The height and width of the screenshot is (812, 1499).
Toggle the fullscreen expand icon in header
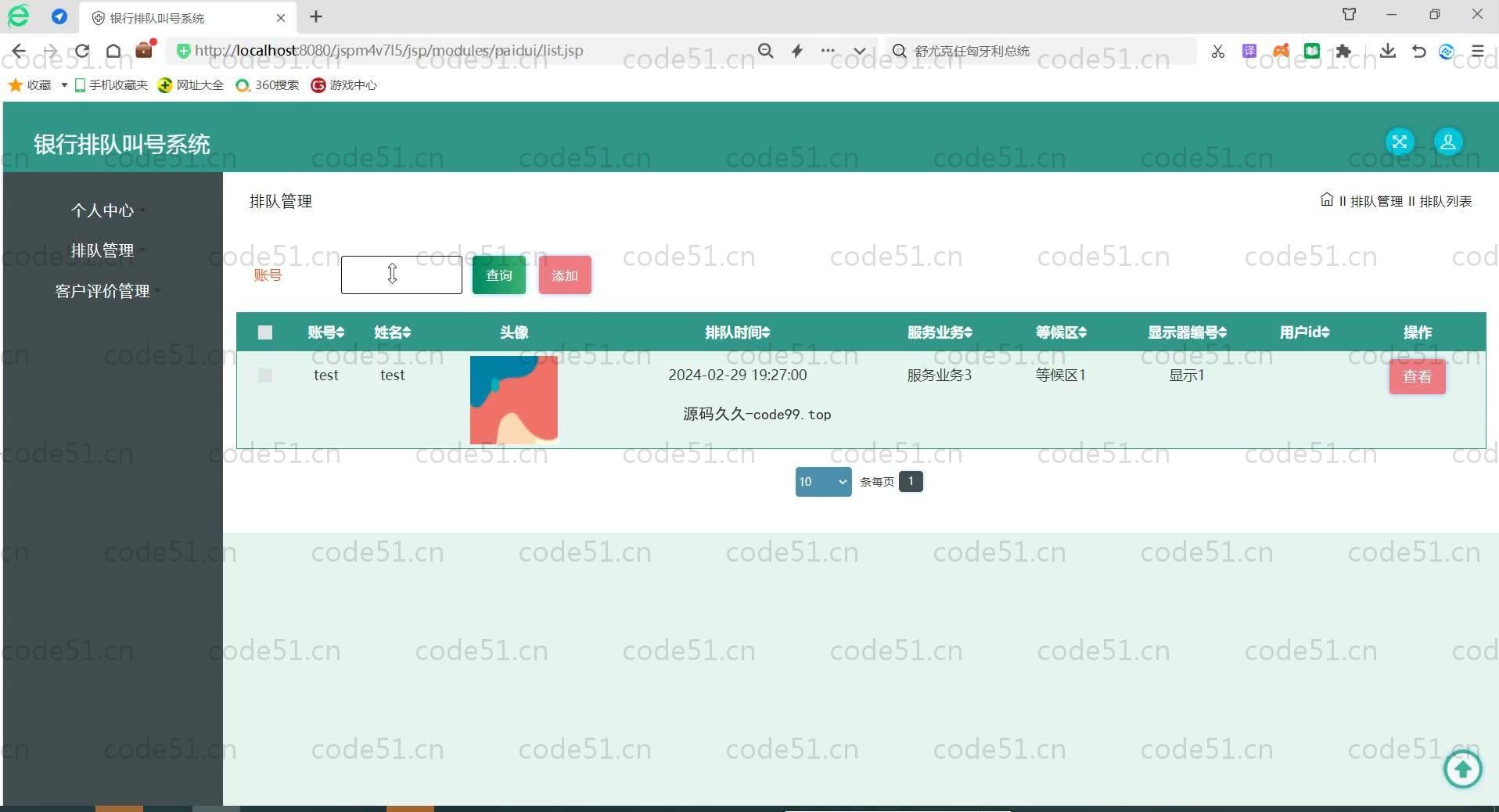[x=1400, y=142]
